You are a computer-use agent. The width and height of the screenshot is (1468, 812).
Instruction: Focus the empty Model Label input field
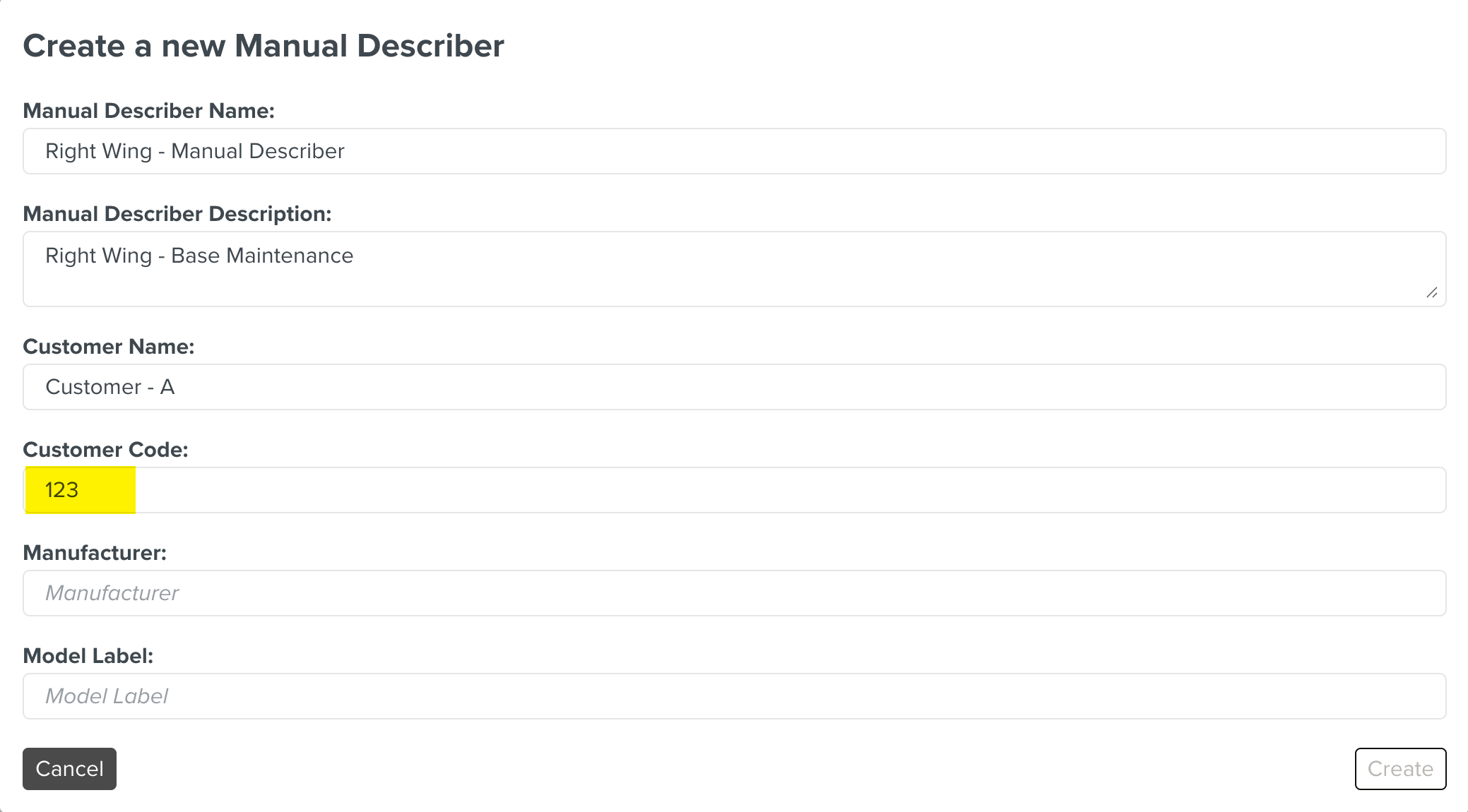click(735, 696)
